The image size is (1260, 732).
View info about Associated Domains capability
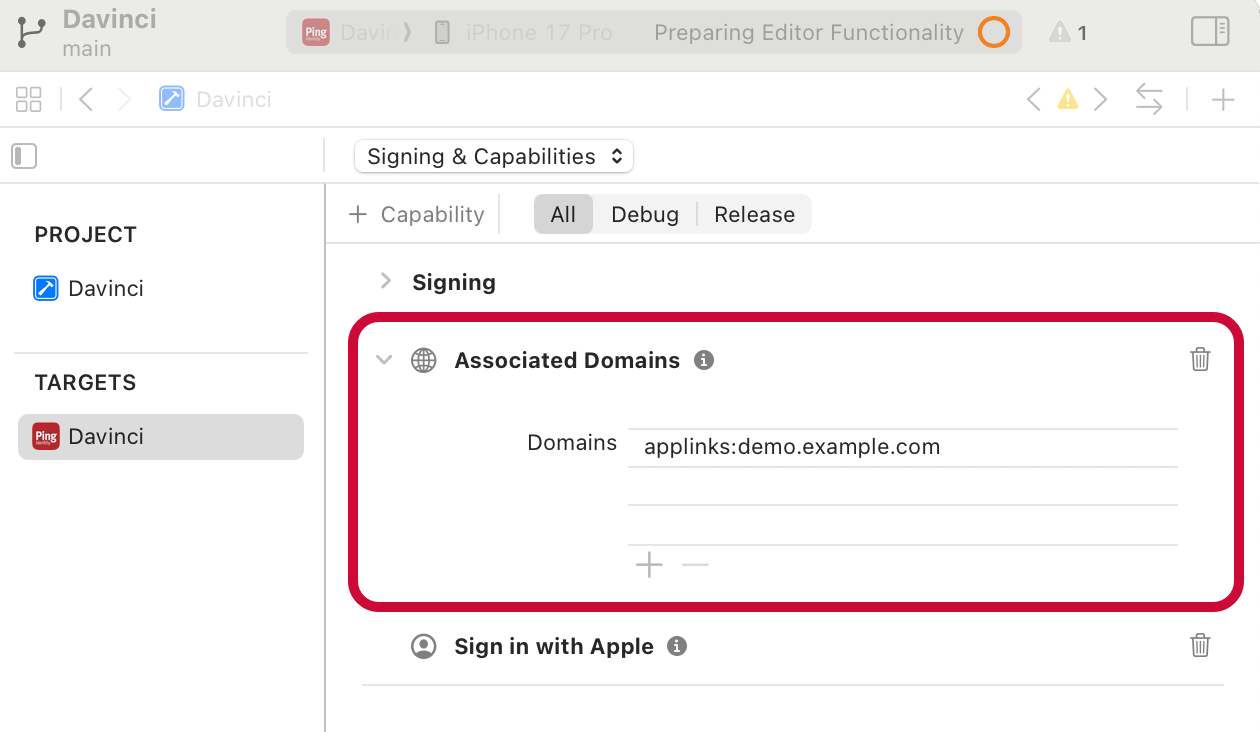click(703, 360)
